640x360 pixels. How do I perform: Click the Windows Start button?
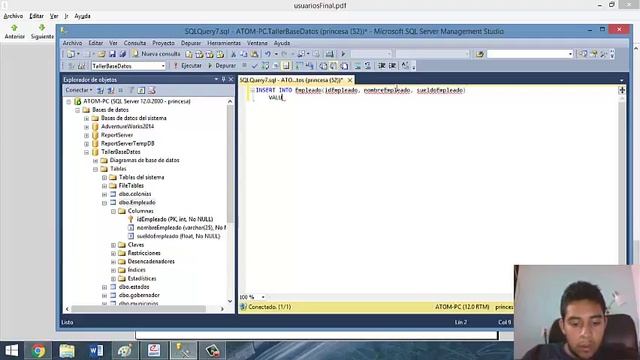point(11,351)
